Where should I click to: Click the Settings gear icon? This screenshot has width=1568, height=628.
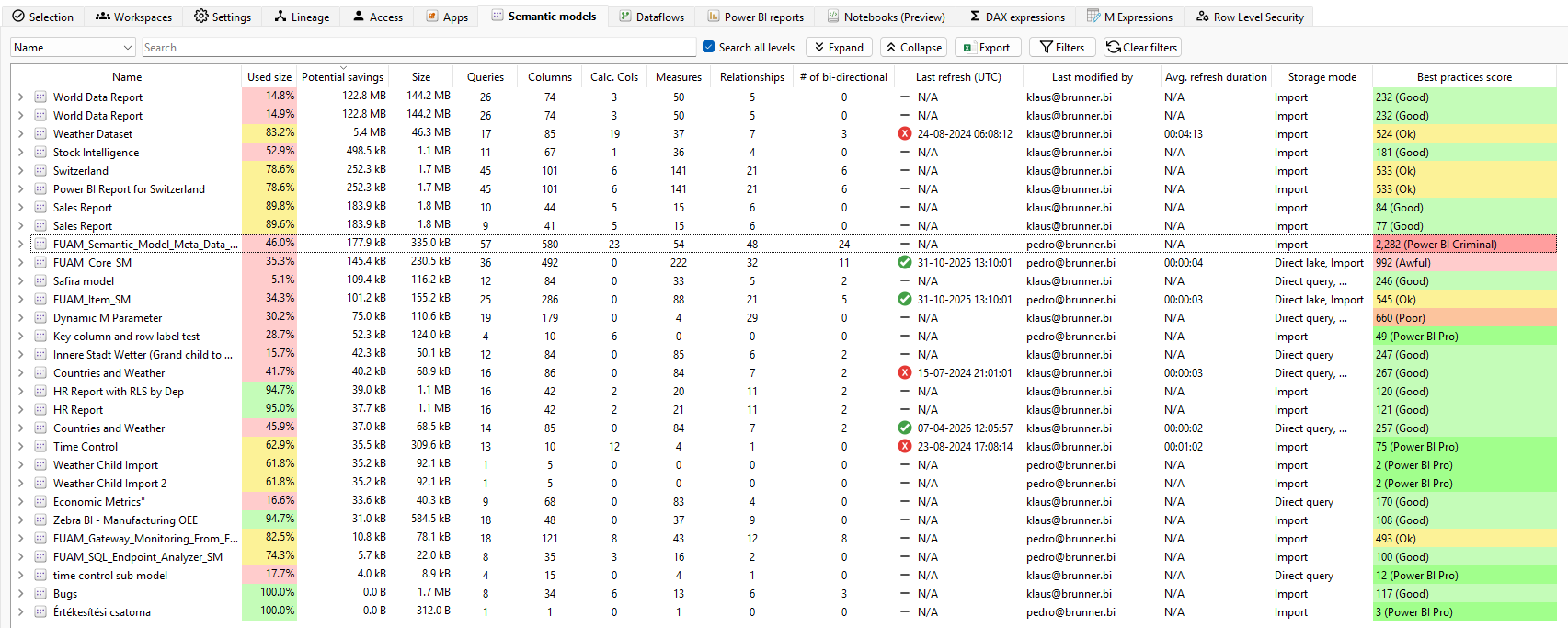[201, 17]
